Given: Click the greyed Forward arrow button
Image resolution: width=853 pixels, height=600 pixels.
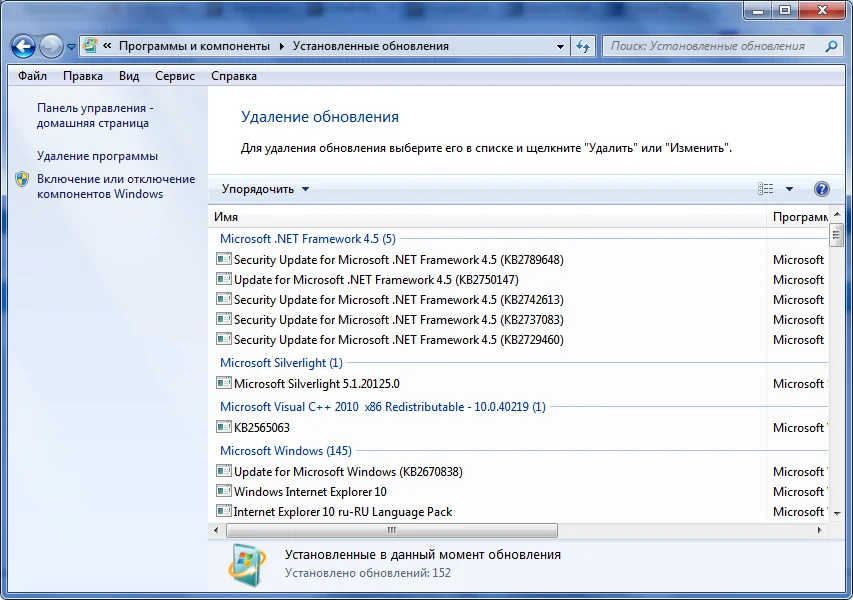Looking at the screenshot, I should tap(51, 47).
